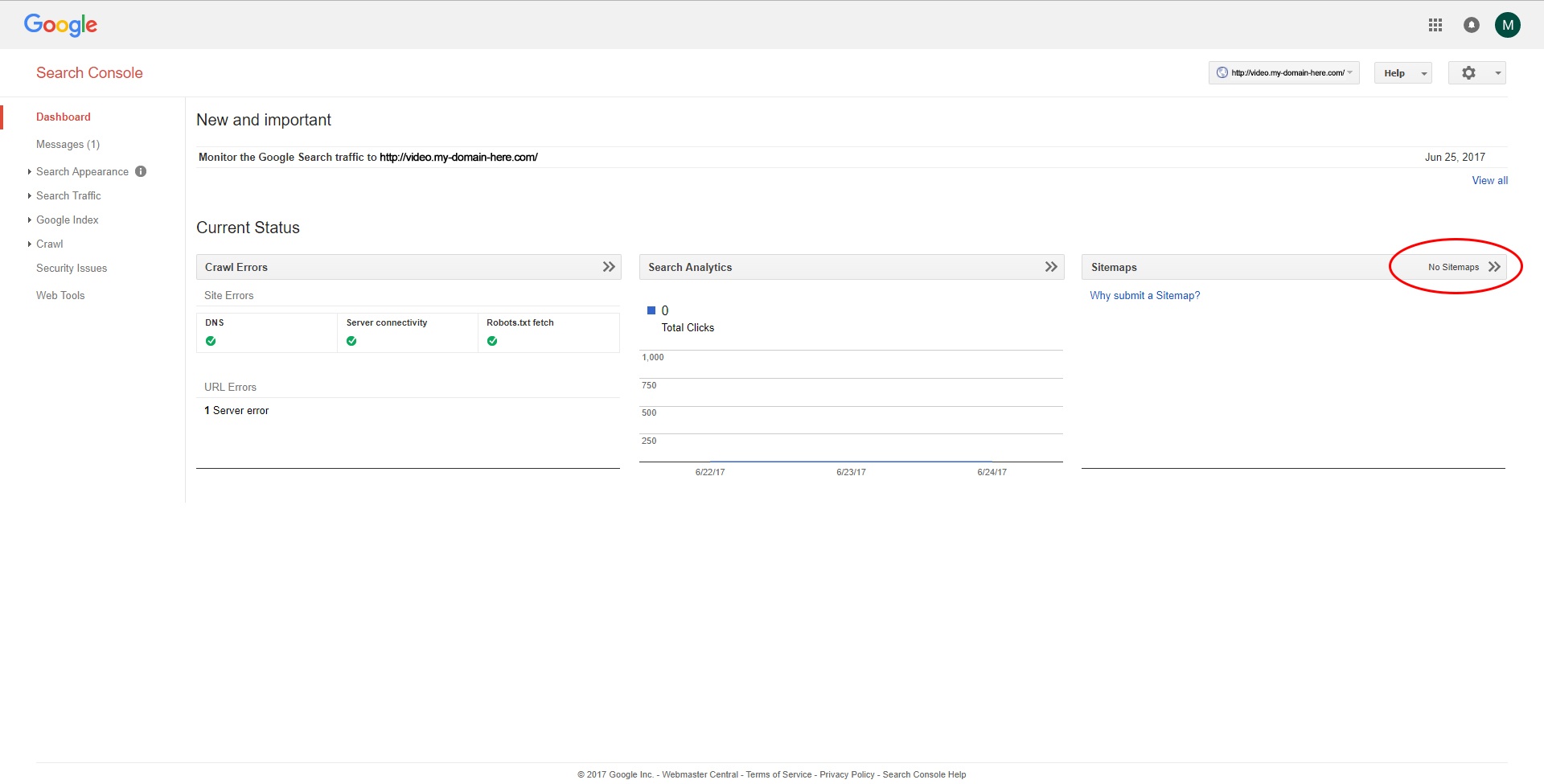The image size is (1544, 784).
Task: Click the Site Errors heading
Action: pos(228,295)
